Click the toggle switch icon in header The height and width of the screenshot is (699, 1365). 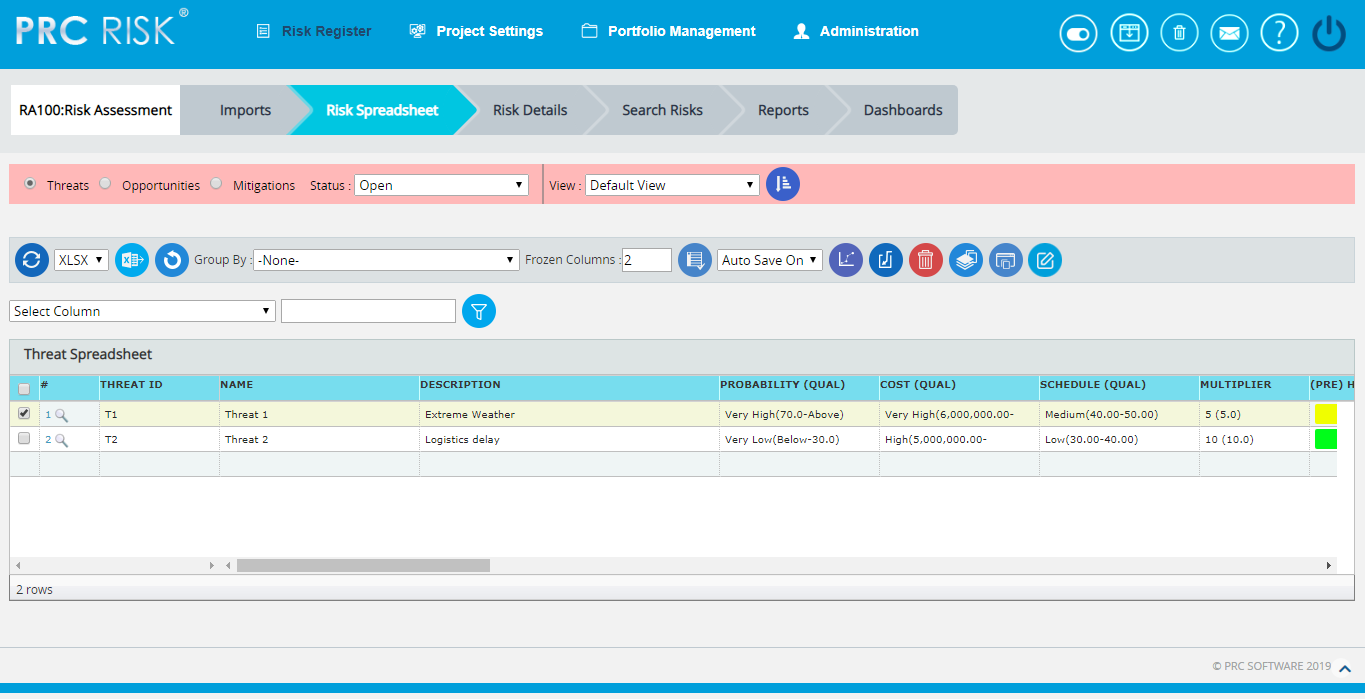(1079, 33)
